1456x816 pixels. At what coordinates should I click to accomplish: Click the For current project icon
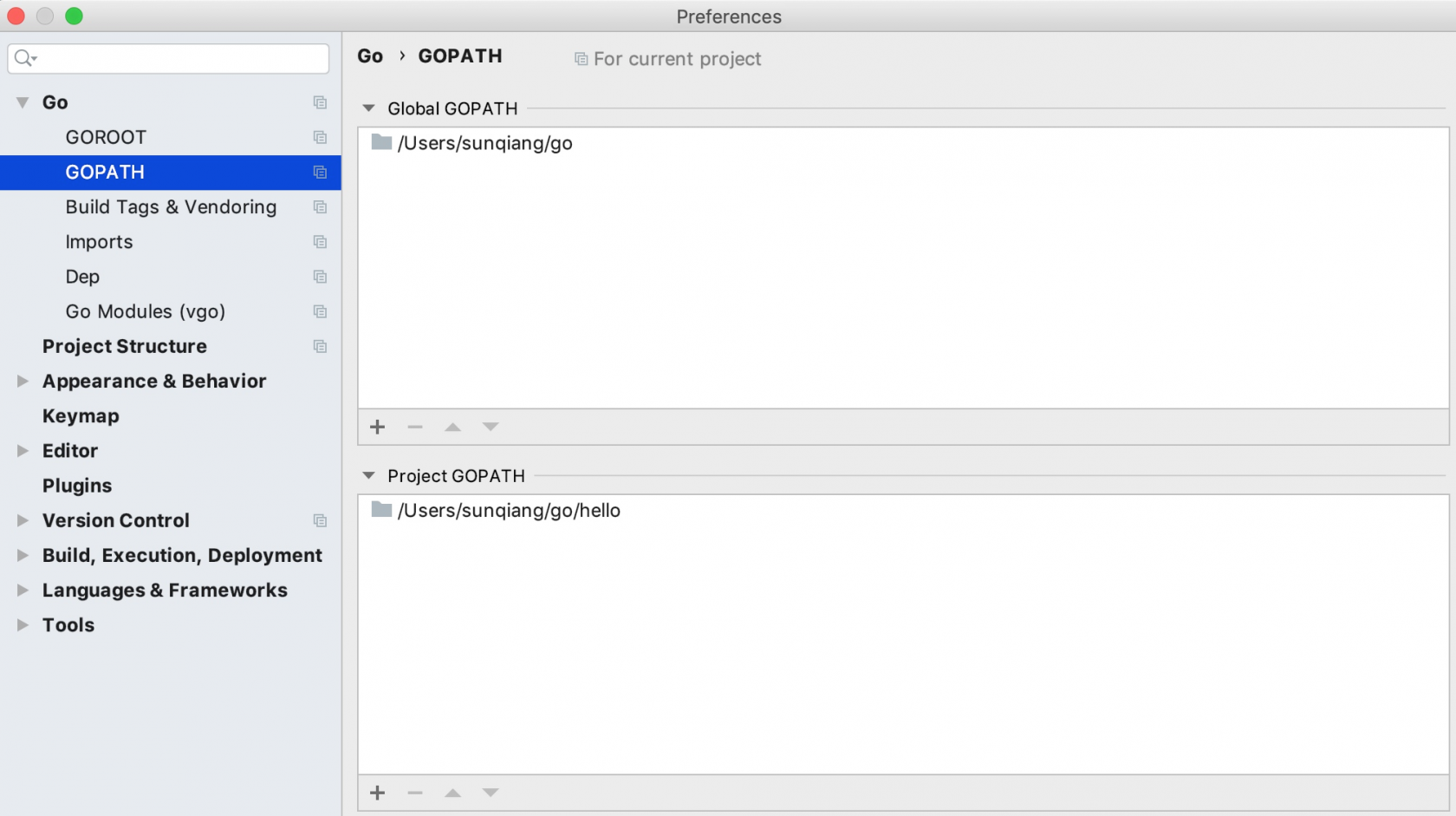point(581,59)
